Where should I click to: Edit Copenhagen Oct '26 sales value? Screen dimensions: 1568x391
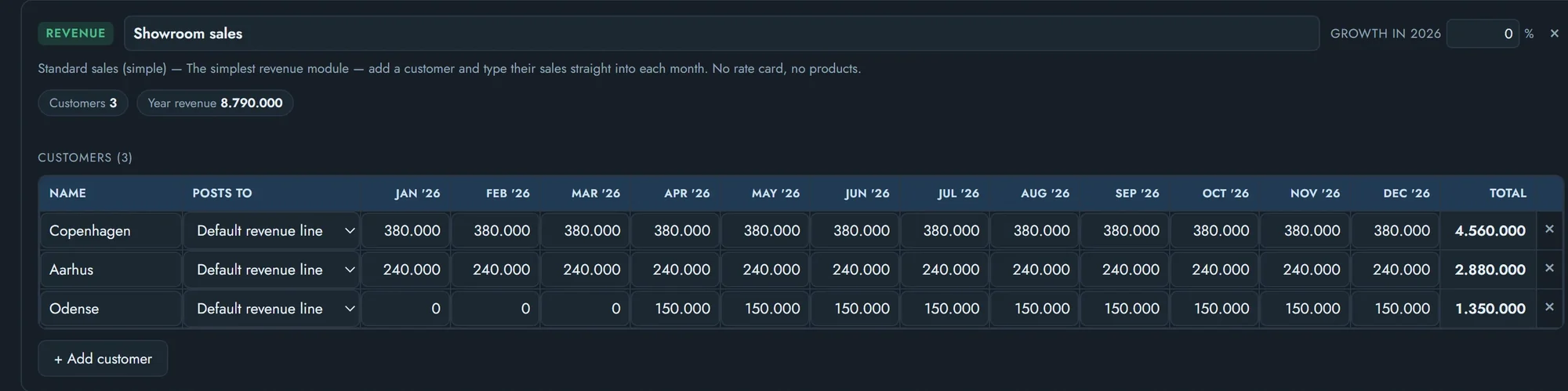pos(1214,231)
